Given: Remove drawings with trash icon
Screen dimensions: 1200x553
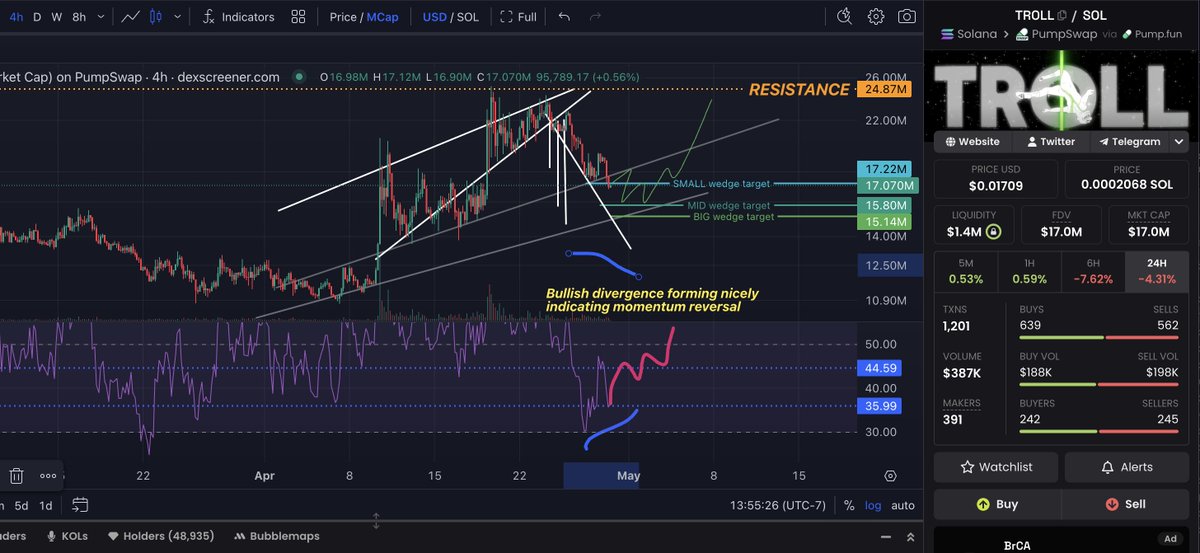Looking at the screenshot, I should (16, 476).
